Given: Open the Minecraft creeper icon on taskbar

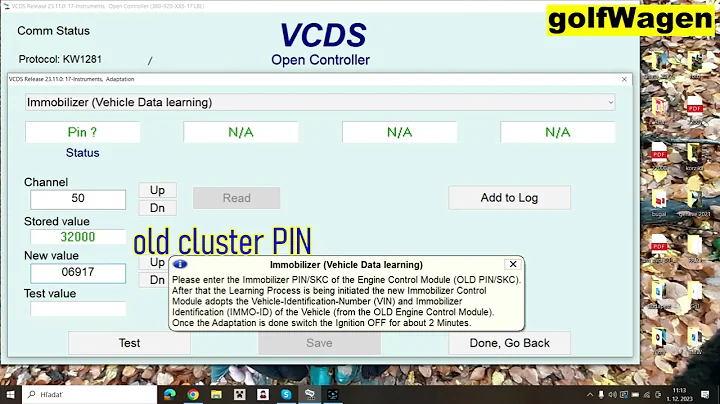Looking at the screenshot, I should click(x=240, y=394).
